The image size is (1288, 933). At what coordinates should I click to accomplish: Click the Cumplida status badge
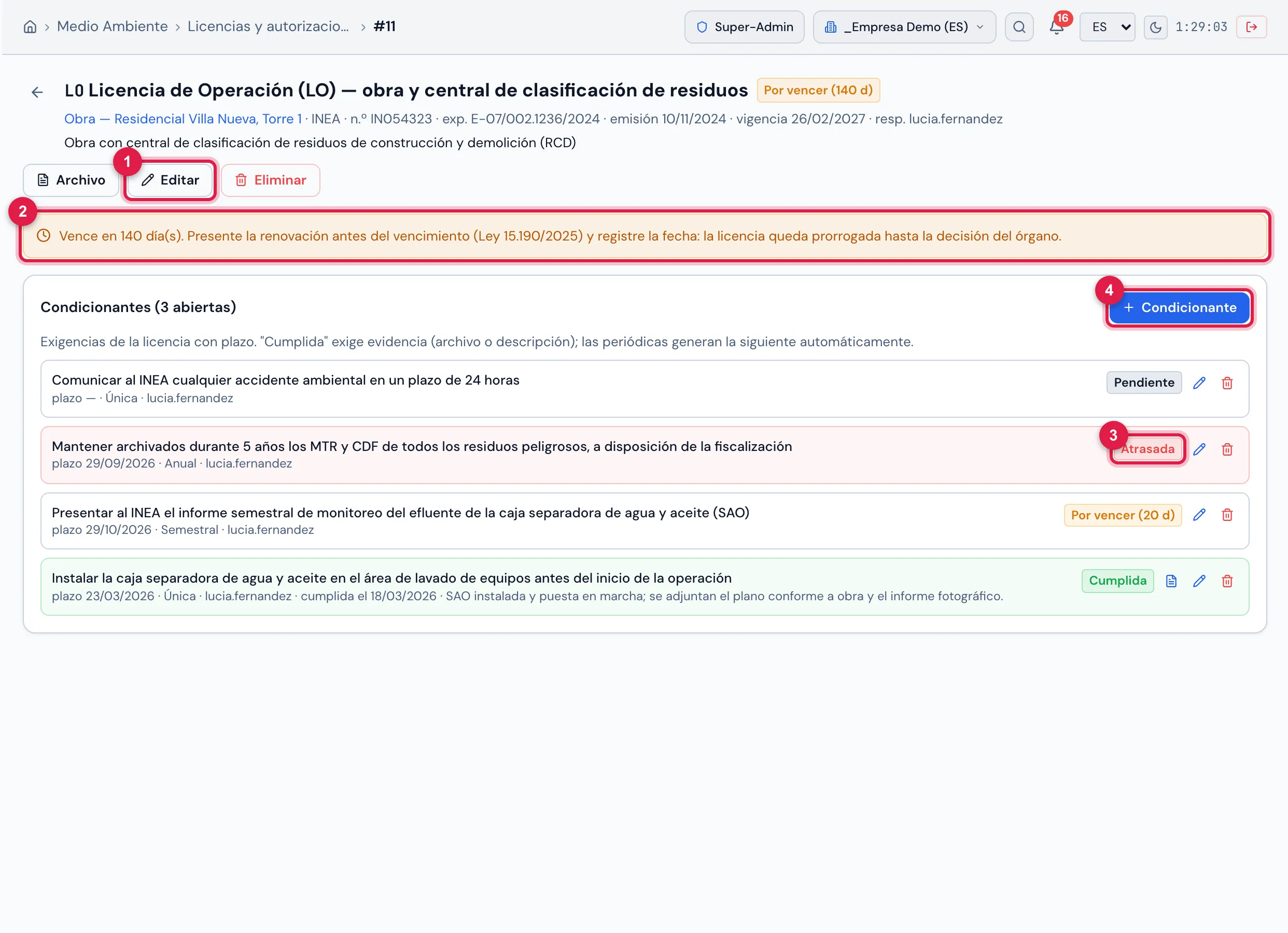click(x=1117, y=581)
